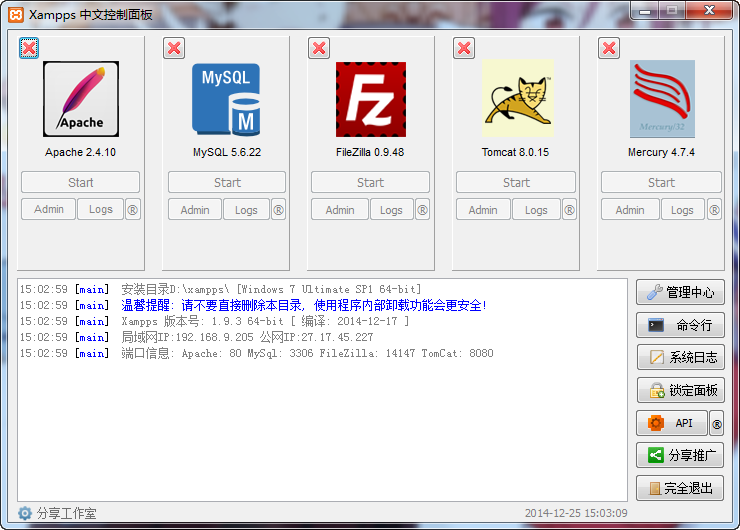This screenshot has height=530, width=740.
Task: Click the Xampps logo in title bar
Action: (16, 15)
